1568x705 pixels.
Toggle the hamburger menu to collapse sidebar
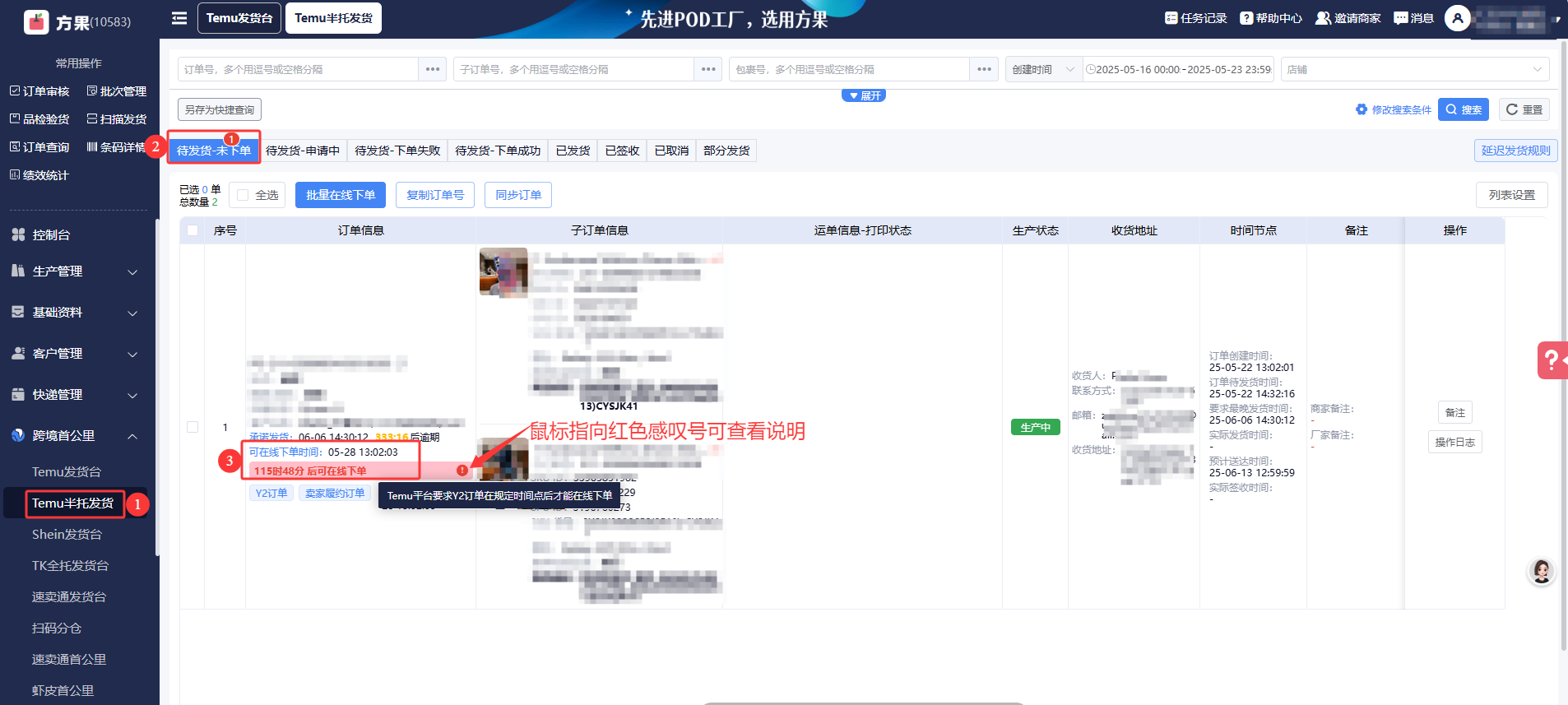point(179,18)
